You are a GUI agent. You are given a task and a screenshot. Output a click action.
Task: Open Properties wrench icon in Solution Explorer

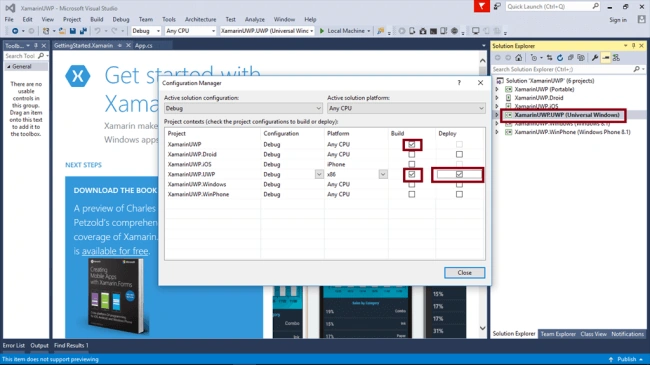pos(595,58)
